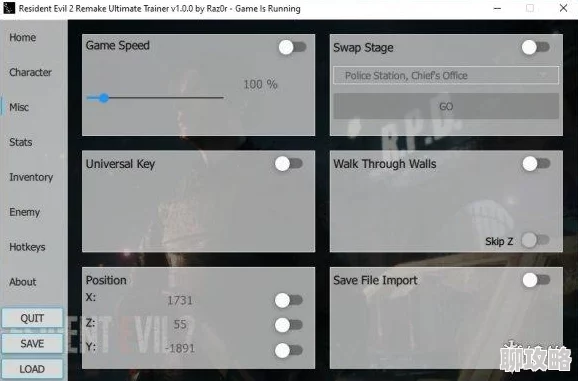
Task: Toggle the Skip Z switch
Action: click(x=535, y=240)
